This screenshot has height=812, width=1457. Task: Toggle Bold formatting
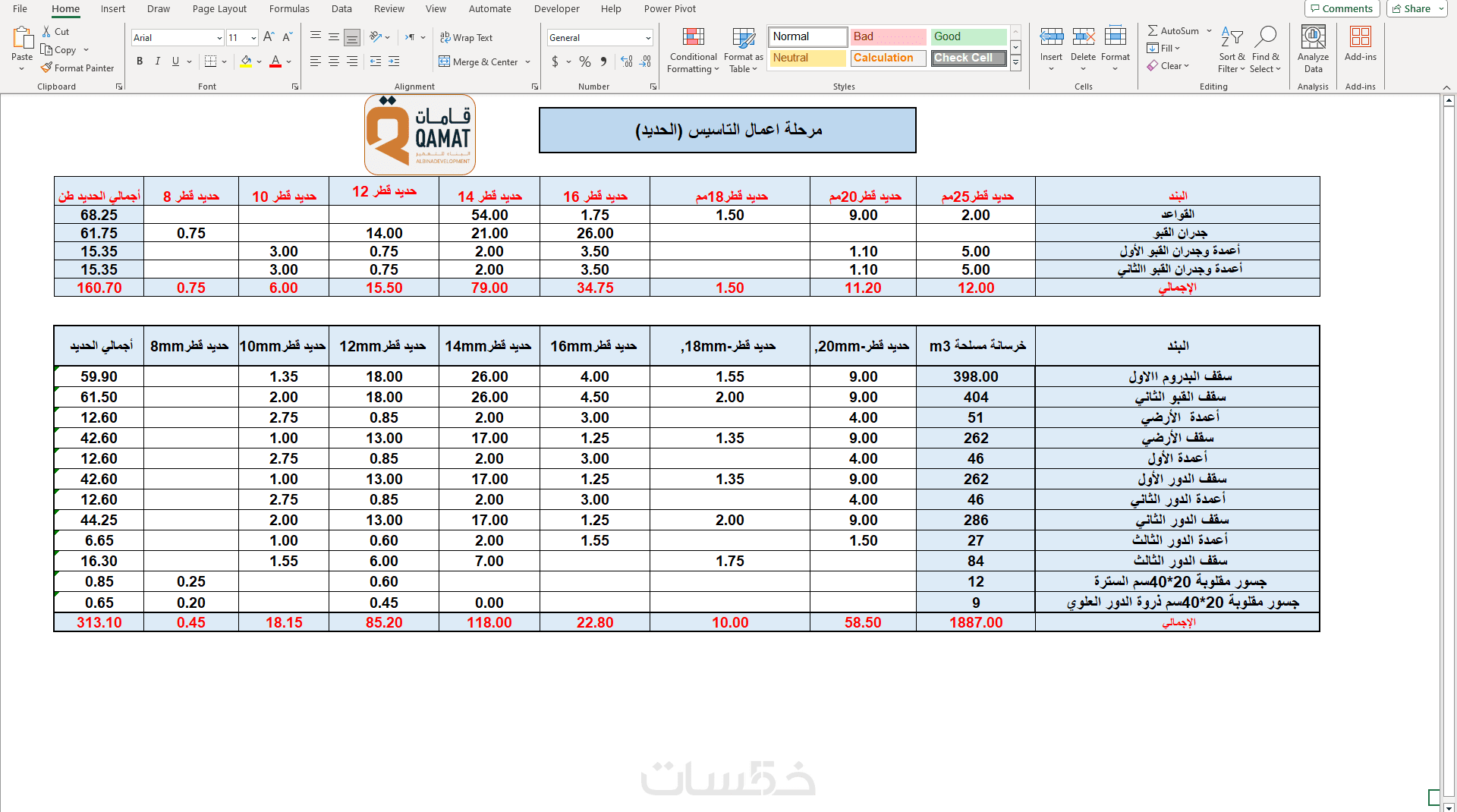(x=140, y=61)
